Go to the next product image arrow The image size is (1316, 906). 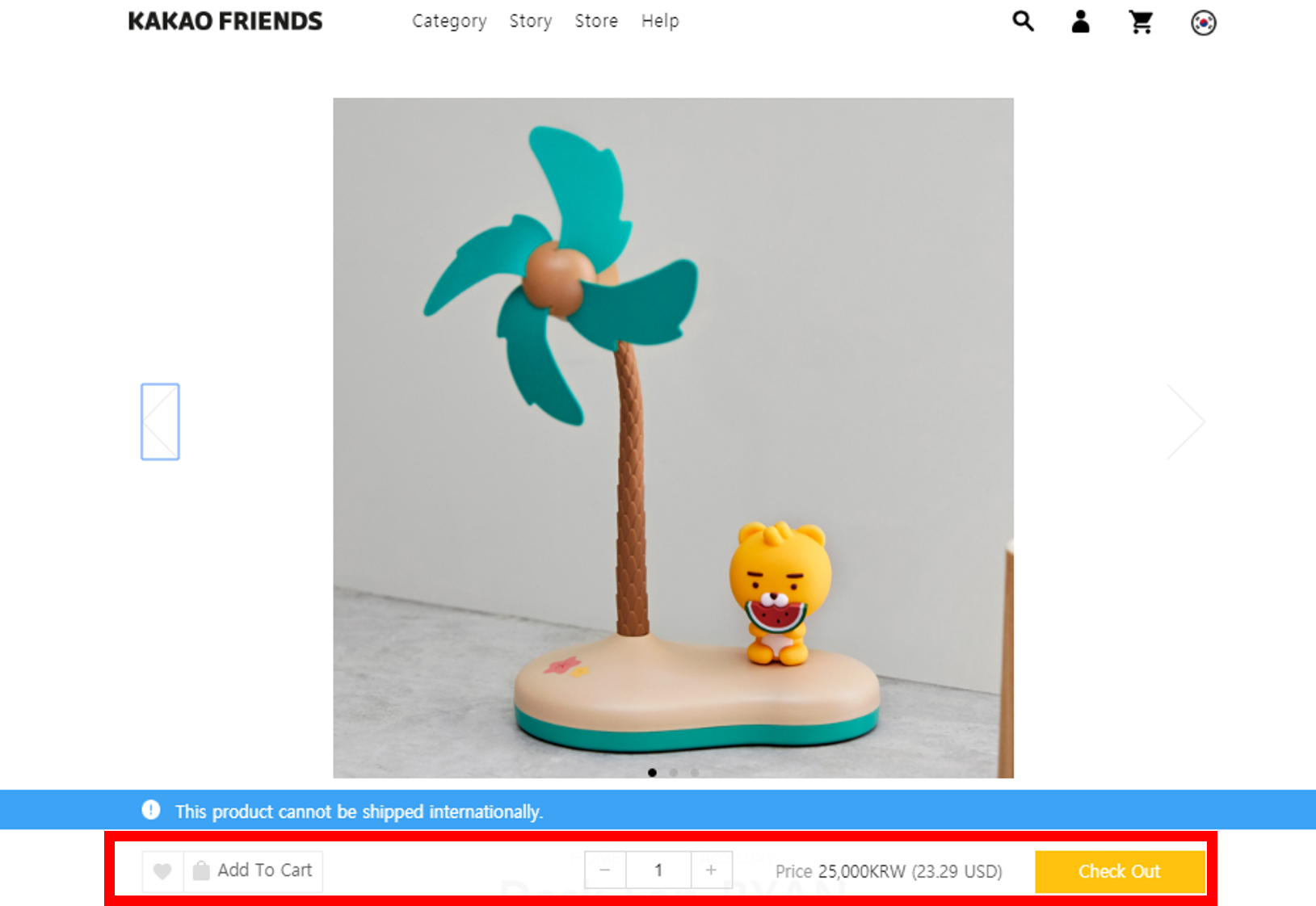[x=1186, y=422]
